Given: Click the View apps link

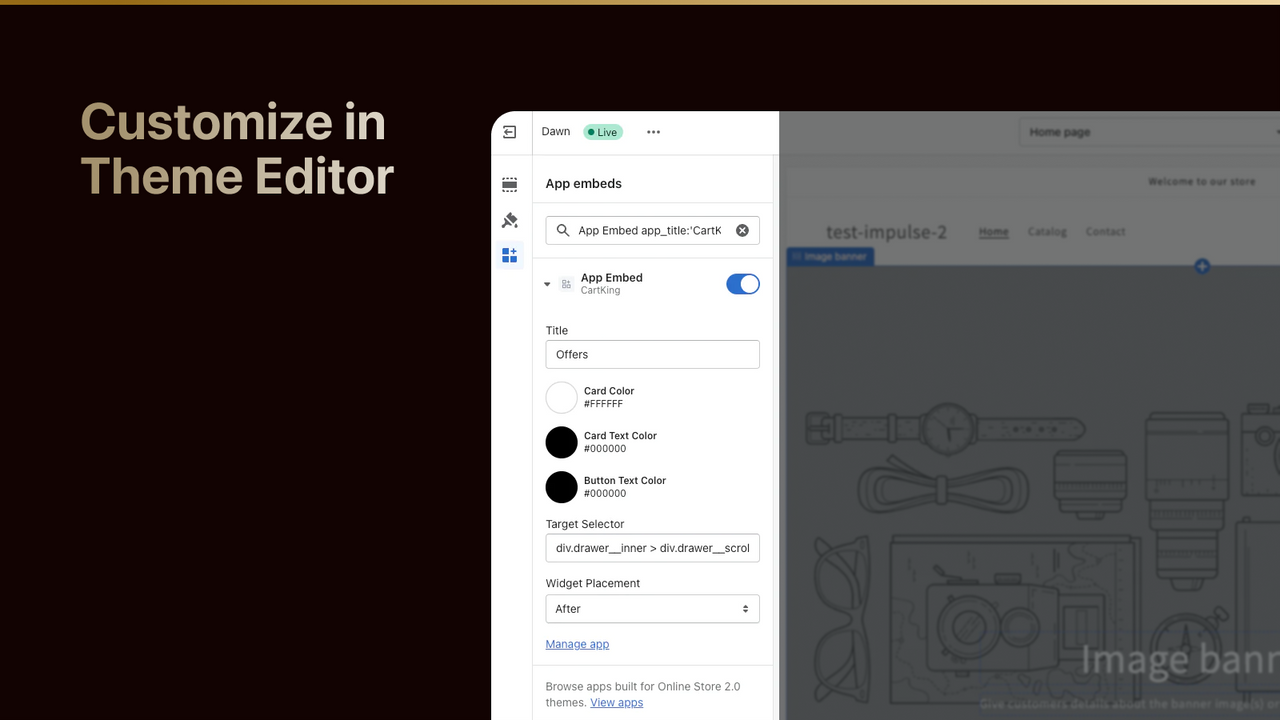Looking at the screenshot, I should click(x=616, y=702).
